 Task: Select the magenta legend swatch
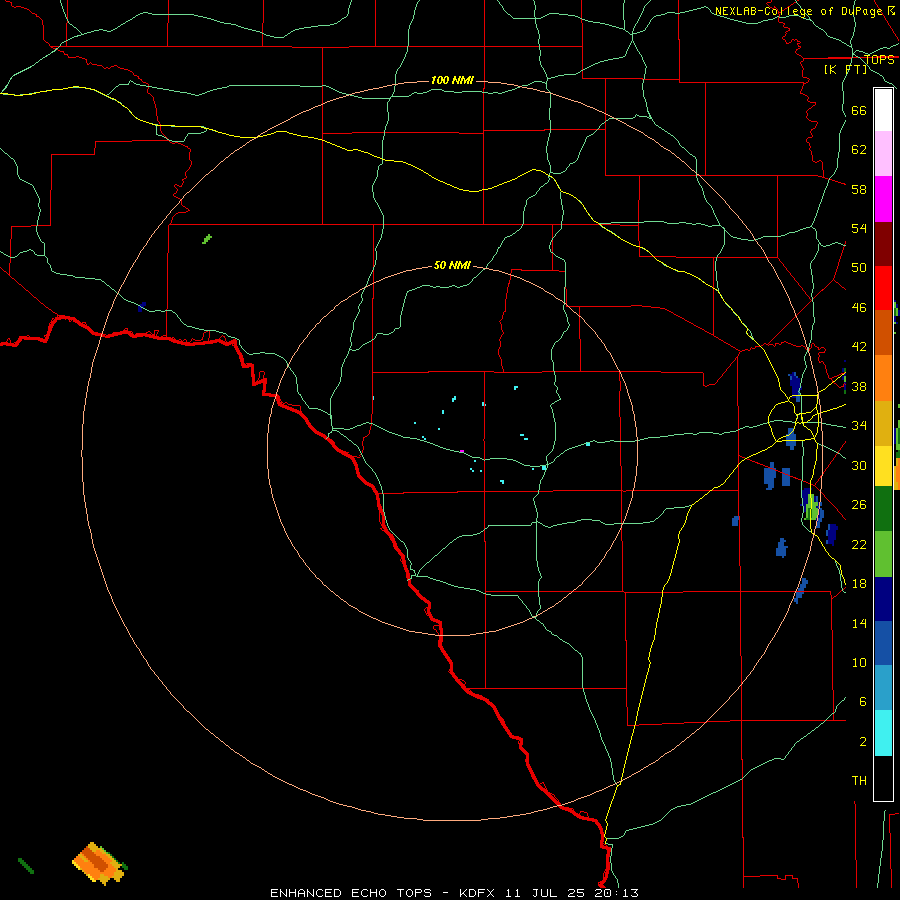[883, 199]
